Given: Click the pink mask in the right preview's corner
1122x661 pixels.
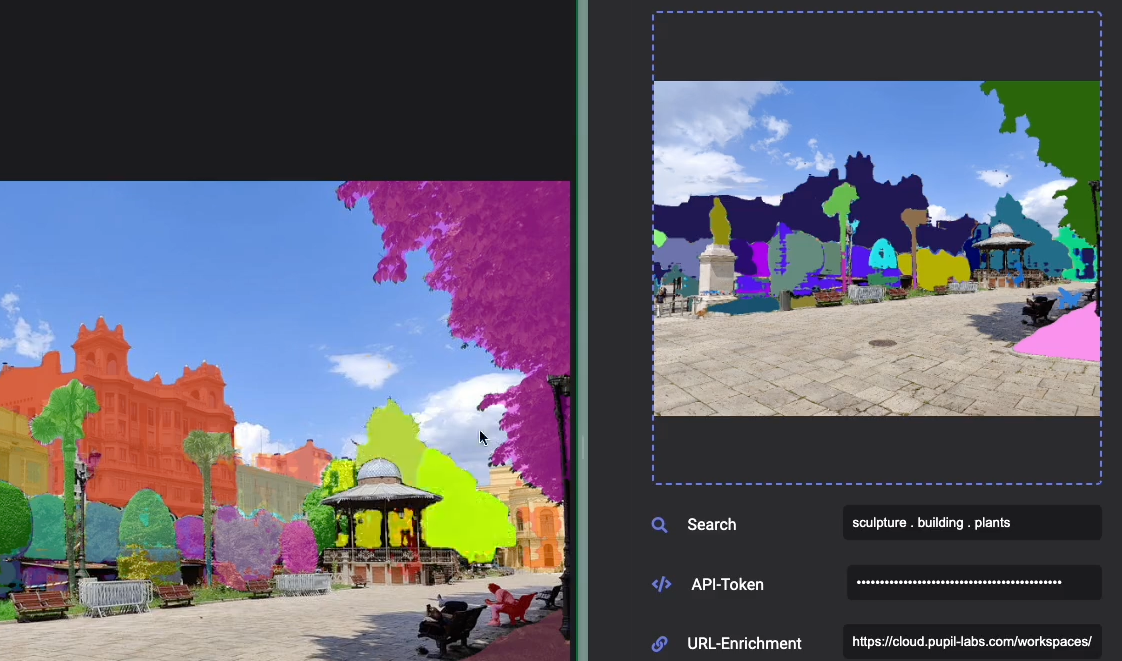Looking at the screenshot, I should pos(1068,335).
